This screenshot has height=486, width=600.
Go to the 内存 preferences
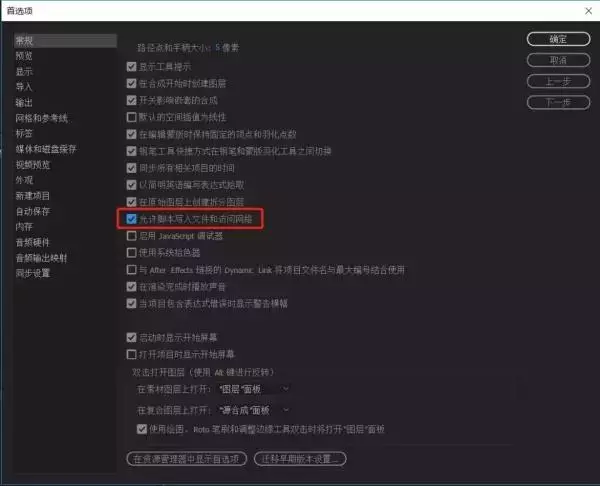24,227
